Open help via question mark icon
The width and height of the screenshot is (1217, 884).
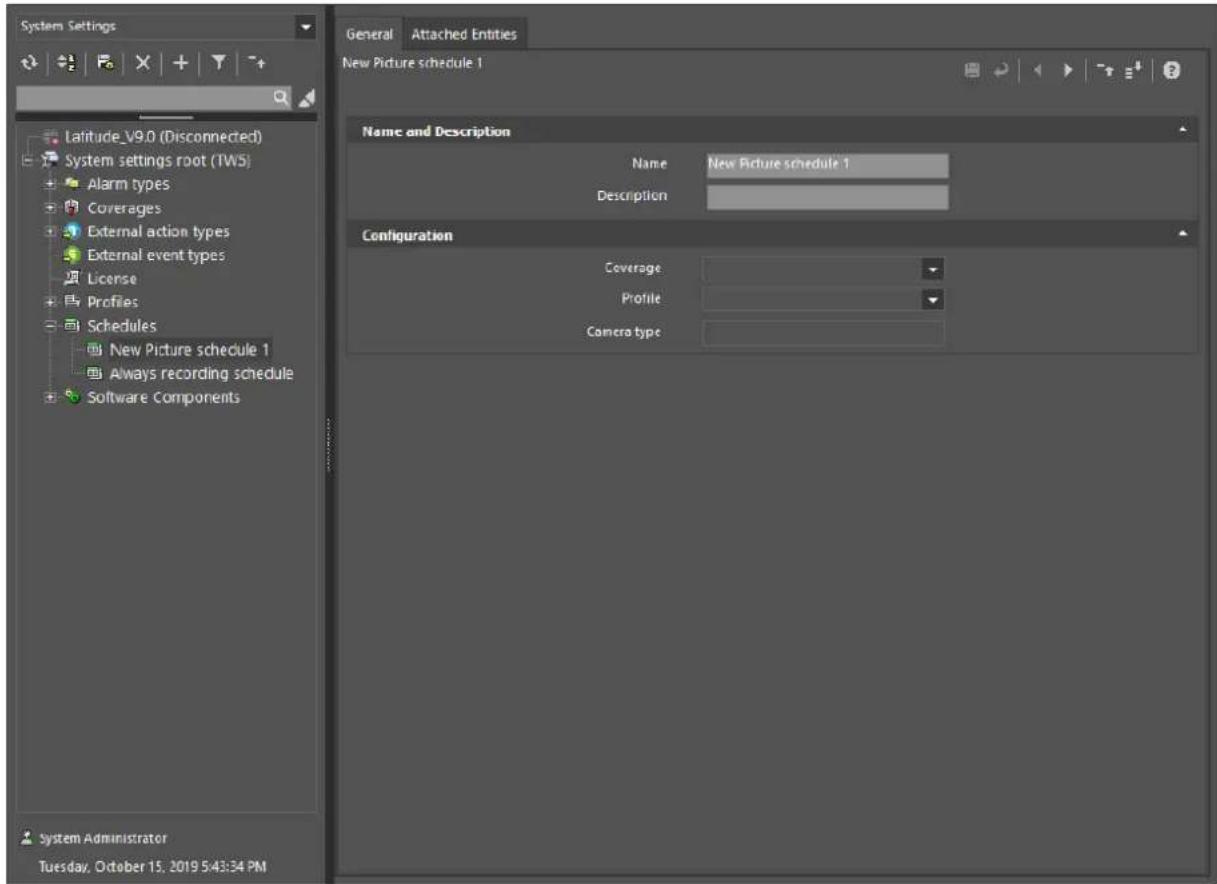[1173, 70]
